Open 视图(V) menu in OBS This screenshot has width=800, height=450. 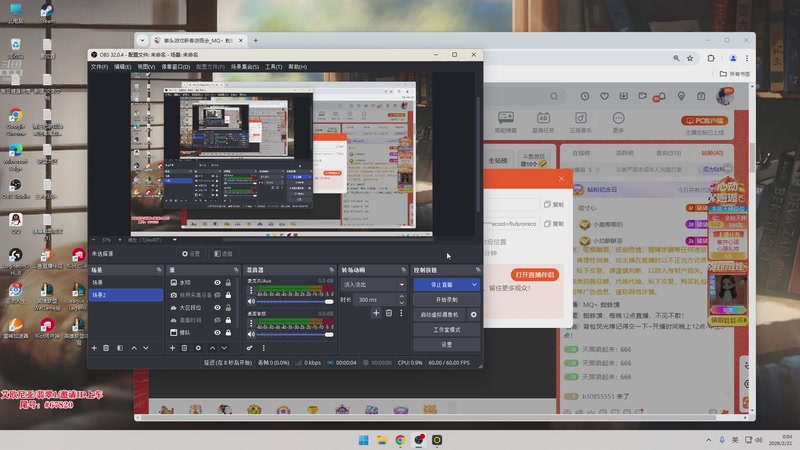pyautogui.click(x=146, y=67)
